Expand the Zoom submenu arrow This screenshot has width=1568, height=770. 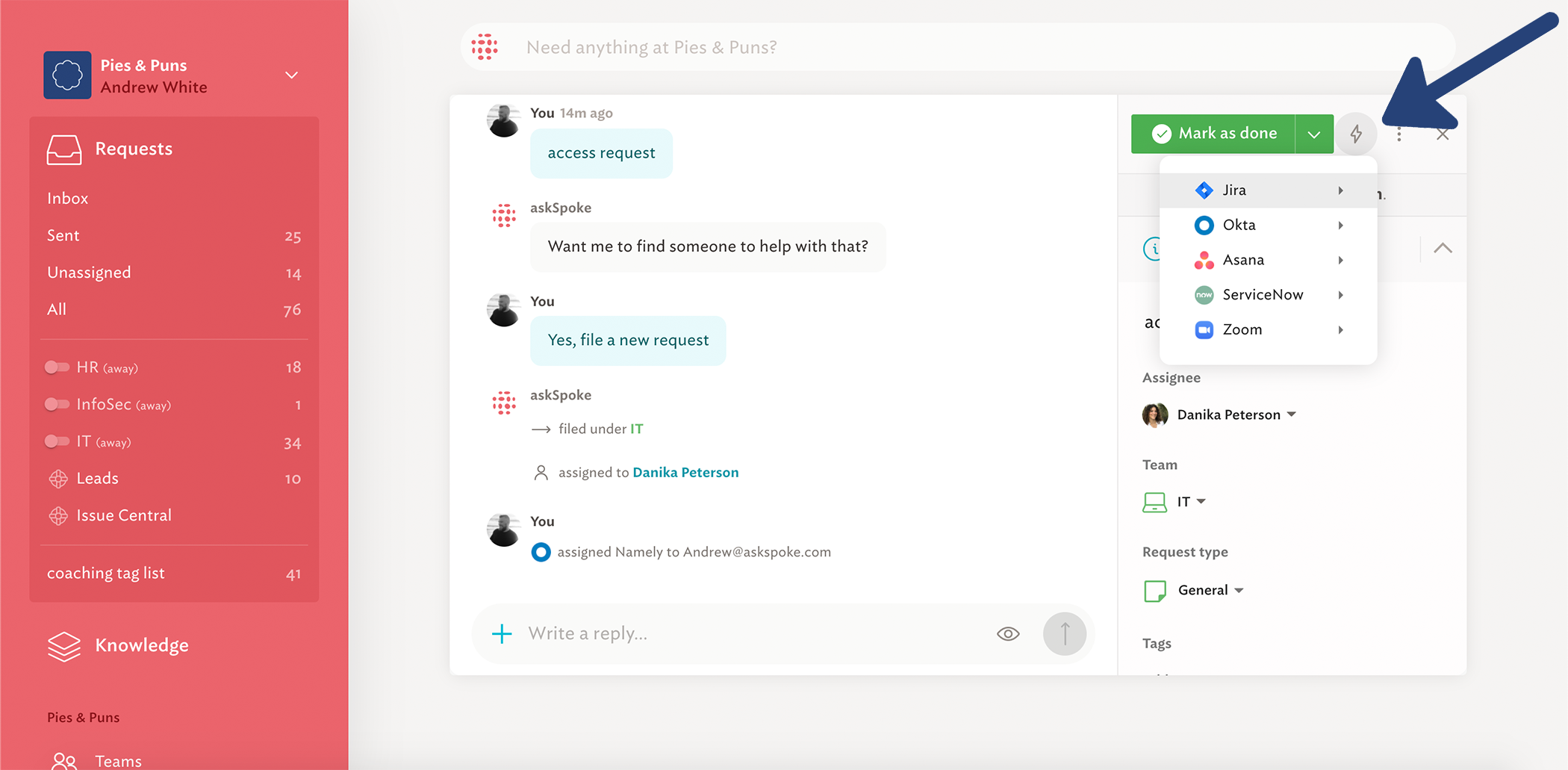pyautogui.click(x=1341, y=329)
